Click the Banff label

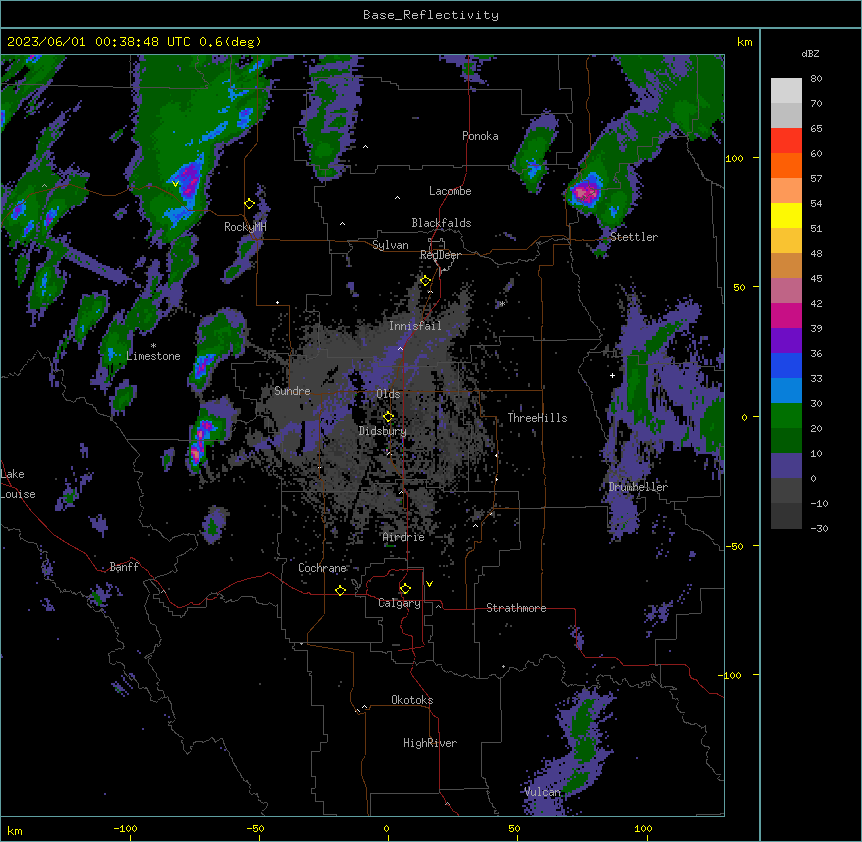coord(124,567)
